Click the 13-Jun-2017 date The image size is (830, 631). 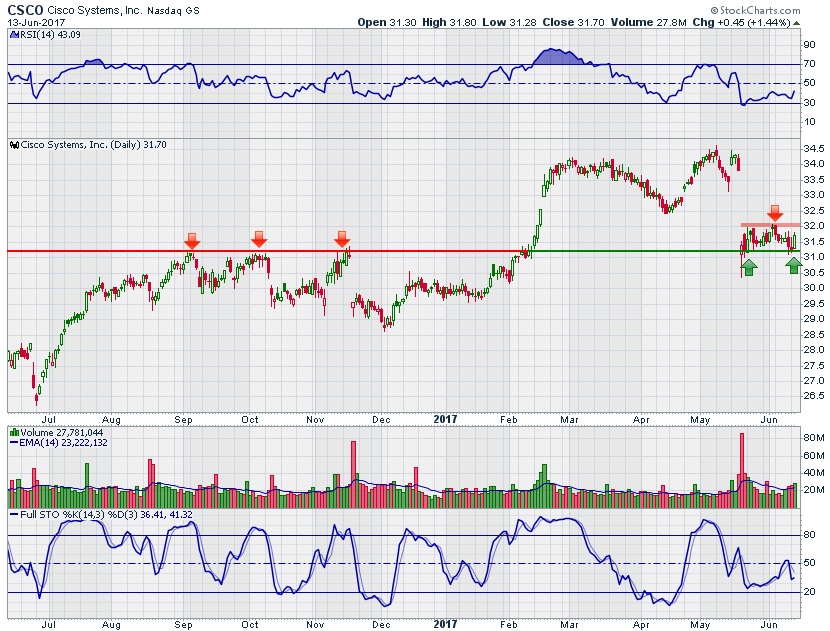[37, 23]
